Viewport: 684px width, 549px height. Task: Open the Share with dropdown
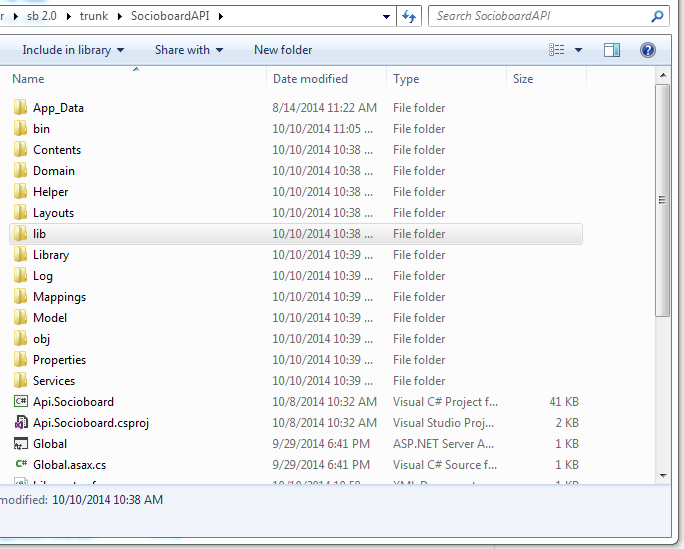pyautogui.click(x=189, y=50)
